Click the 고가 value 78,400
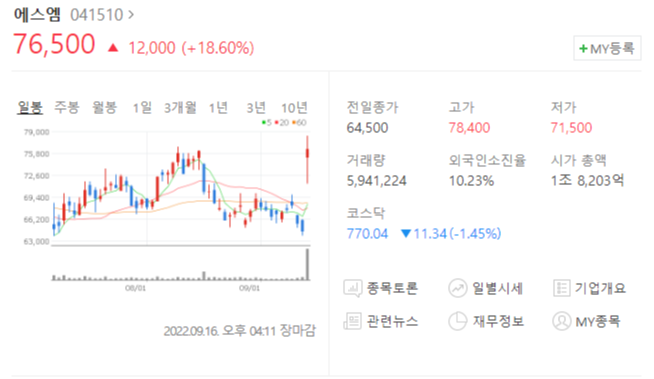The image size is (654, 379). (469, 128)
